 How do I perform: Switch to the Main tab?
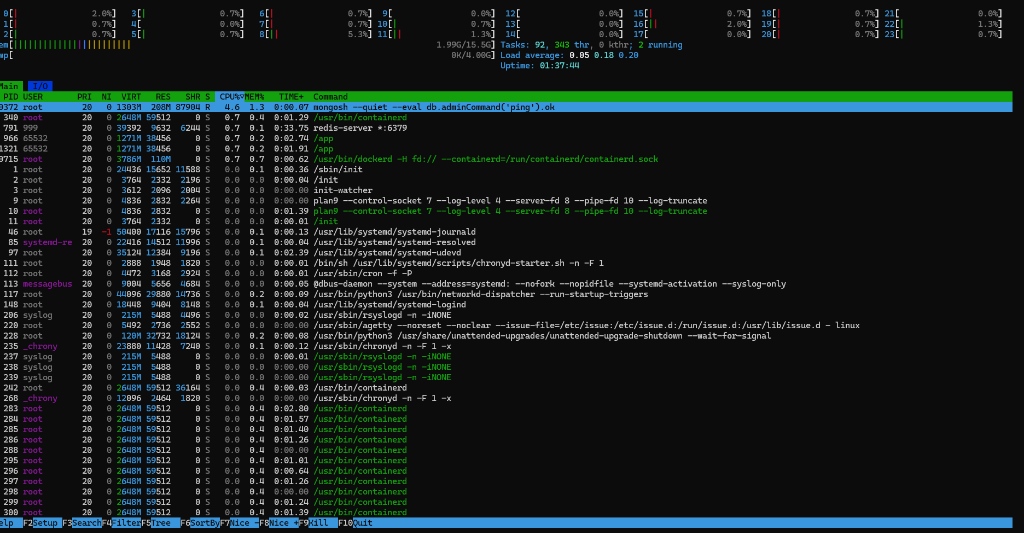click(11, 86)
